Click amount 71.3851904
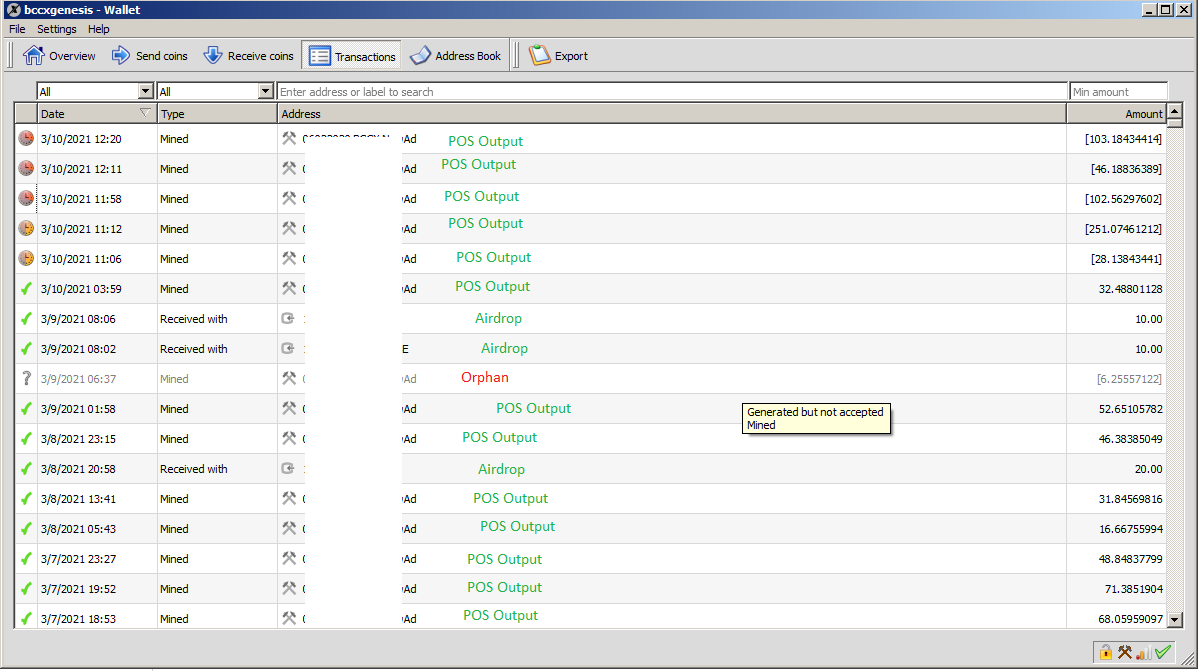Viewport: 1198px width, 671px height. tap(1133, 589)
